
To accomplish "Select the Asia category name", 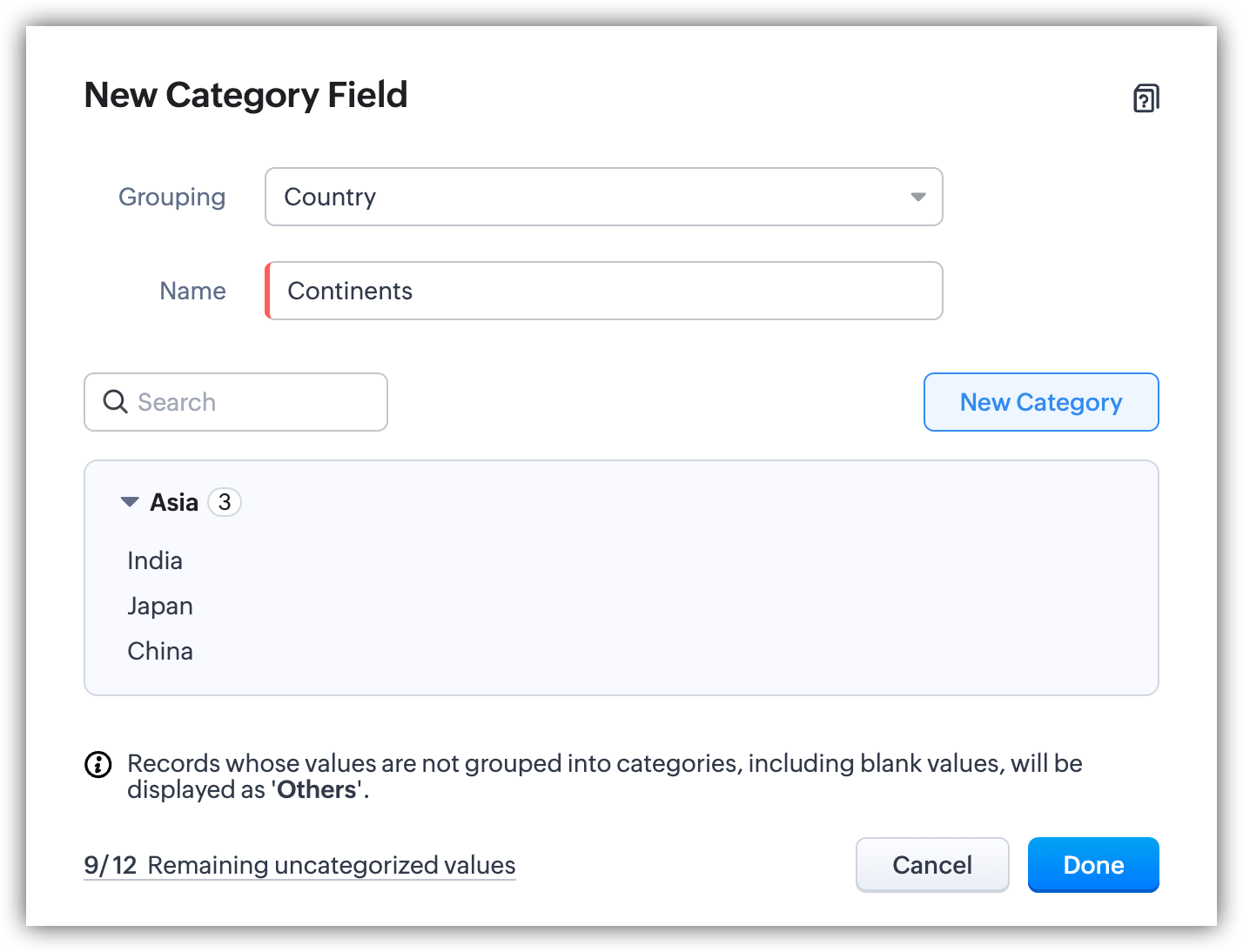I will [x=174, y=502].
